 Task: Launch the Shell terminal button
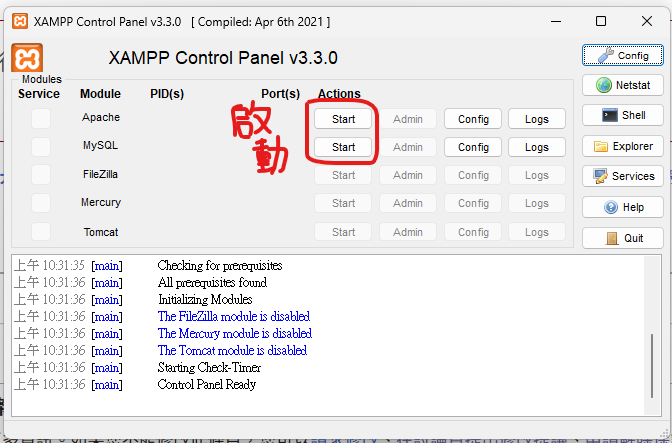pyautogui.click(x=623, y=115)
